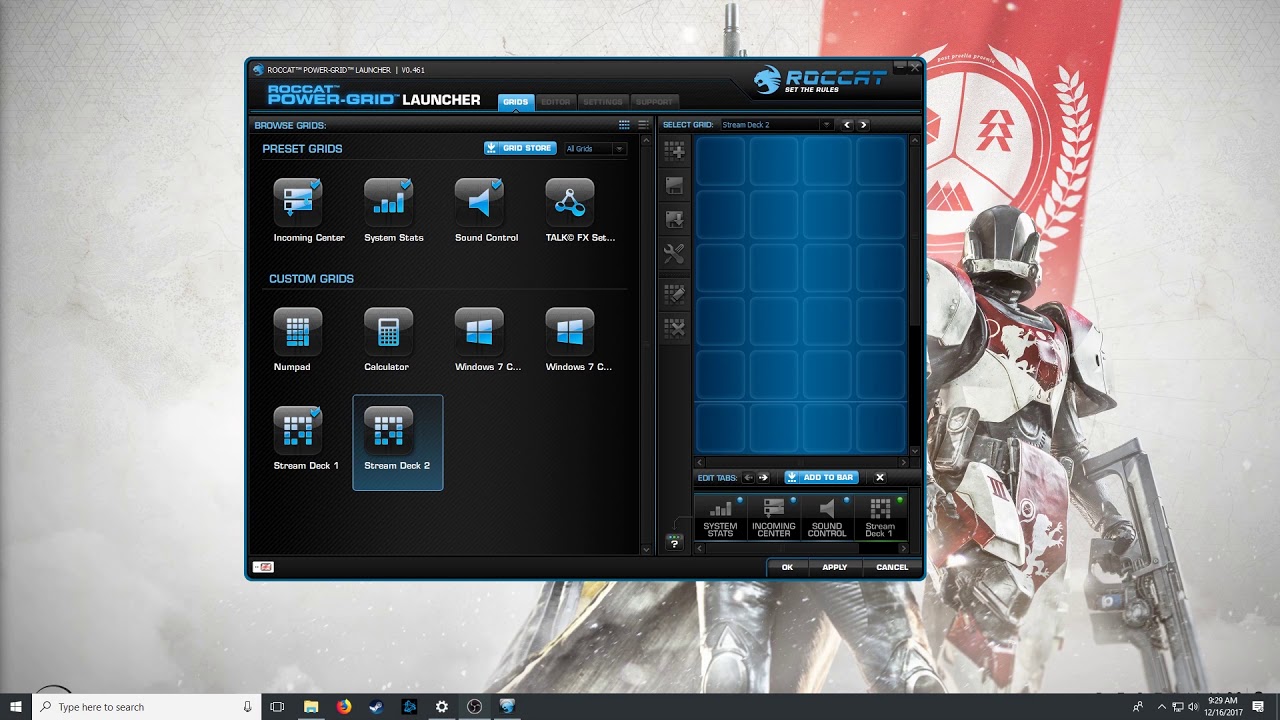Viewport: 1280px width, 720px height.
Task: Click the red icon at bottom-left of launcher
Action: [263, 567]
